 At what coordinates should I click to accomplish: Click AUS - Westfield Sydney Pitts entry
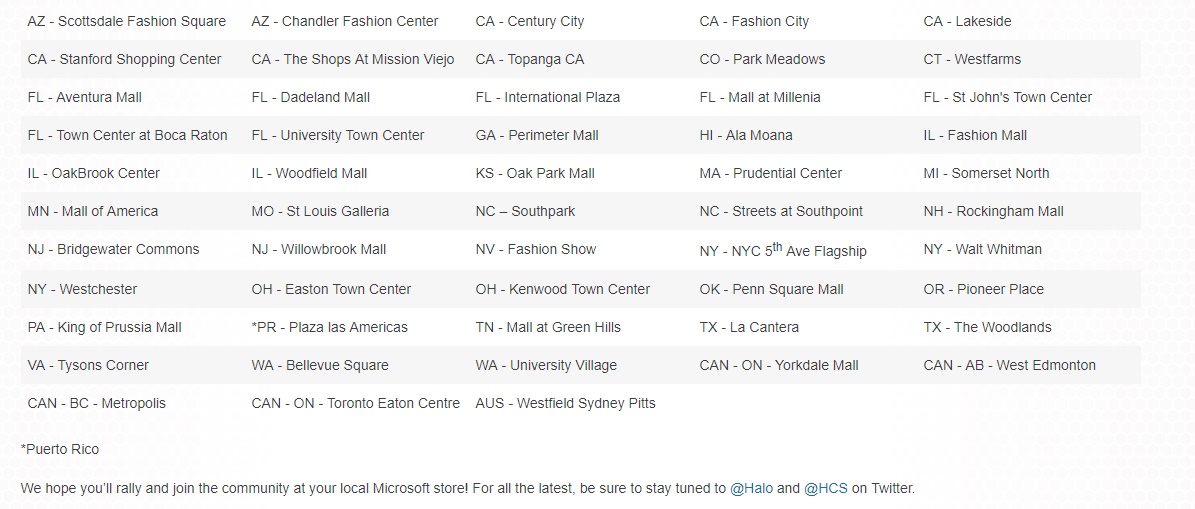[566, 403]
